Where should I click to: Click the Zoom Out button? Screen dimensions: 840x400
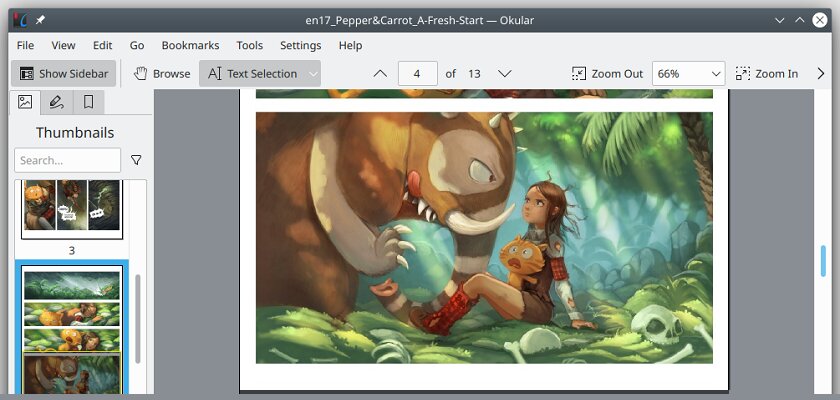point(608,74)
